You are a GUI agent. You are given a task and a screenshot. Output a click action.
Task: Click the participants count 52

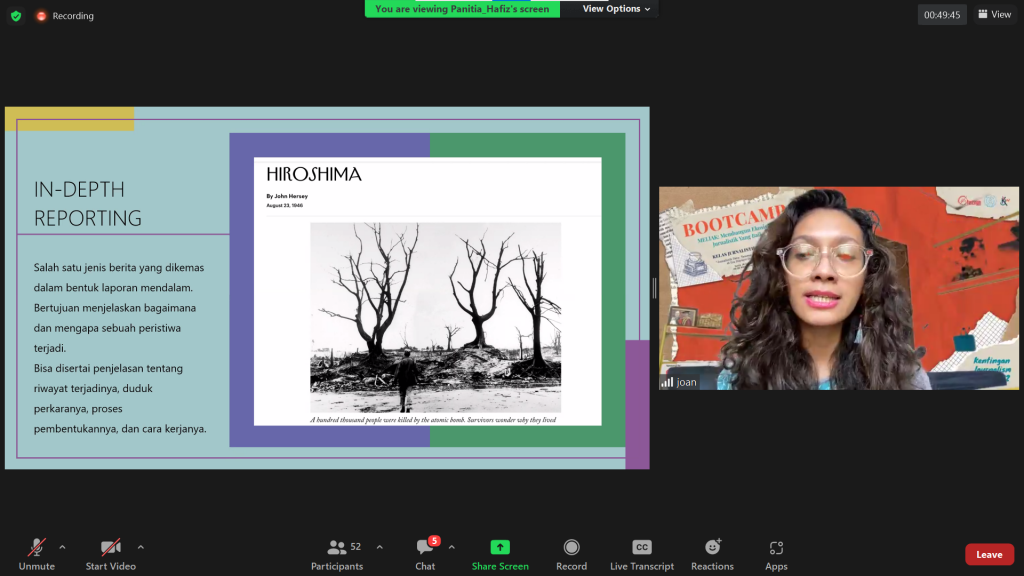(x=355, y=547)
